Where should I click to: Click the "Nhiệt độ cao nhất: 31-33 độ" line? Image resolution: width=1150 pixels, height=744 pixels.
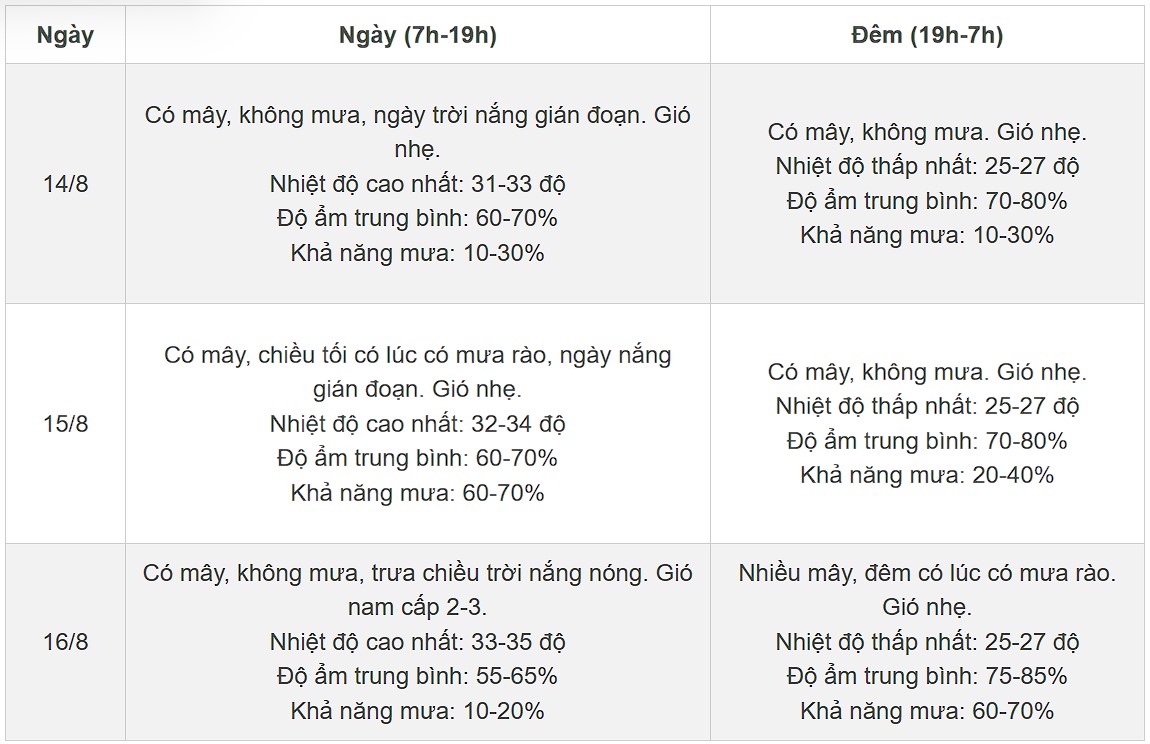point(417,184)
